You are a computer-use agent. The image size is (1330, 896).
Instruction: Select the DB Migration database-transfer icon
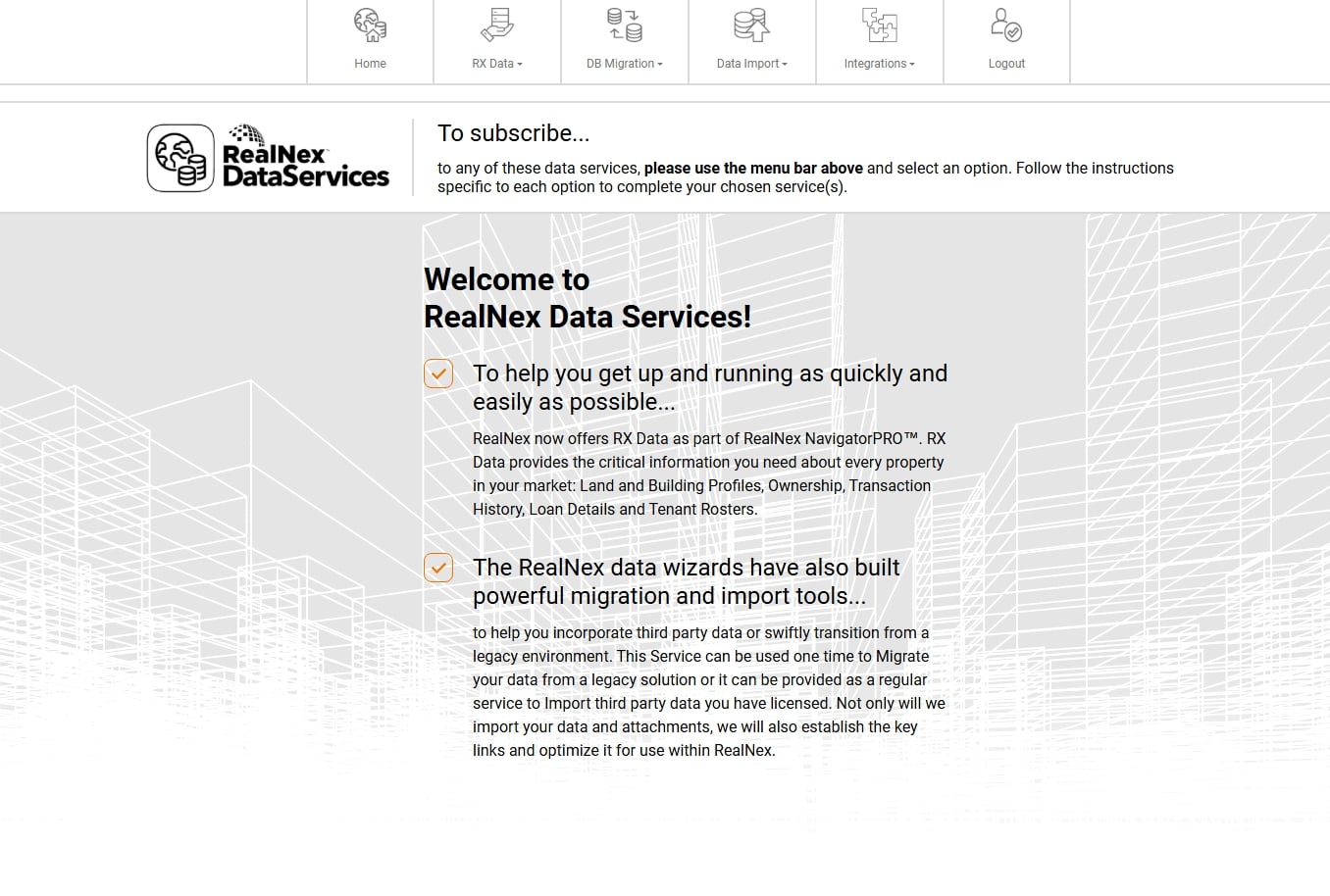(x=625, y=25)
